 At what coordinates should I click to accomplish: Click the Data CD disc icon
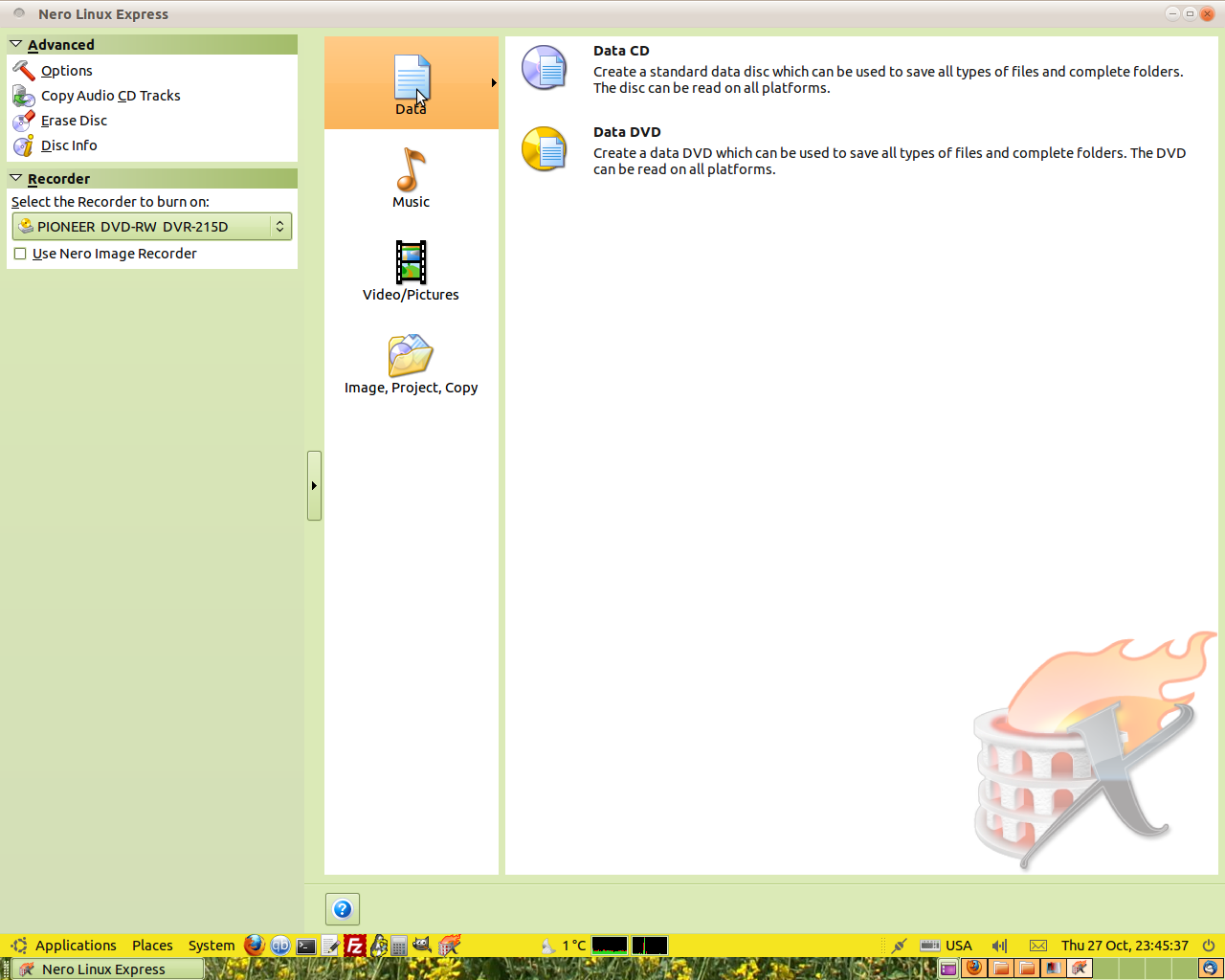pos(544,68)
